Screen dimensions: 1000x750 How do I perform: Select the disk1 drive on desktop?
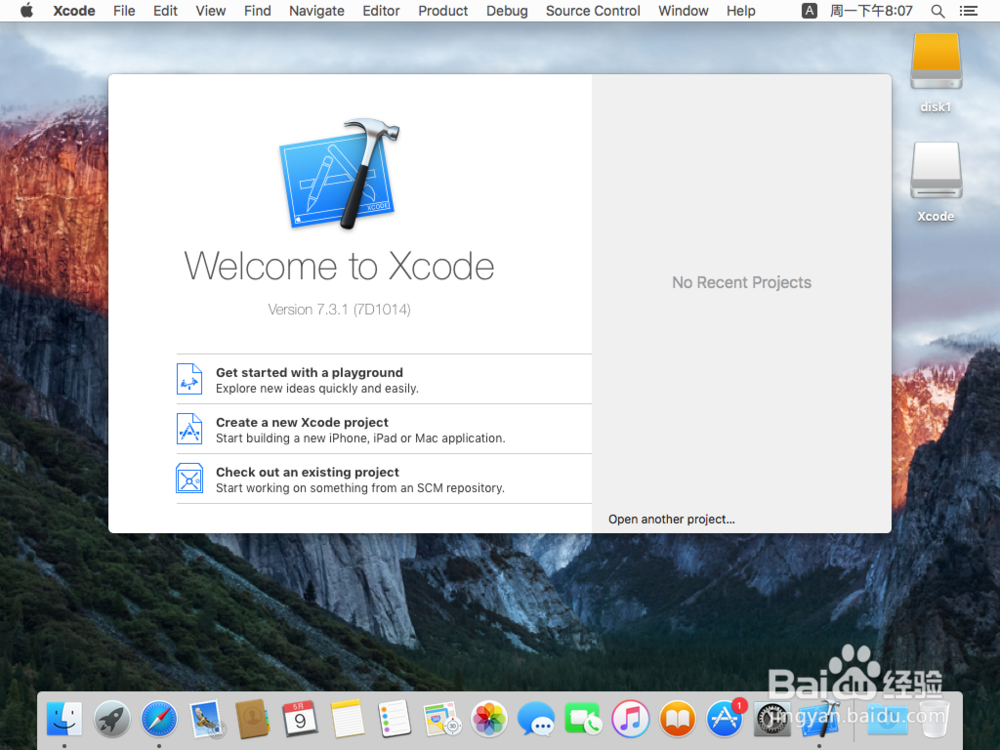pos(936,62)
